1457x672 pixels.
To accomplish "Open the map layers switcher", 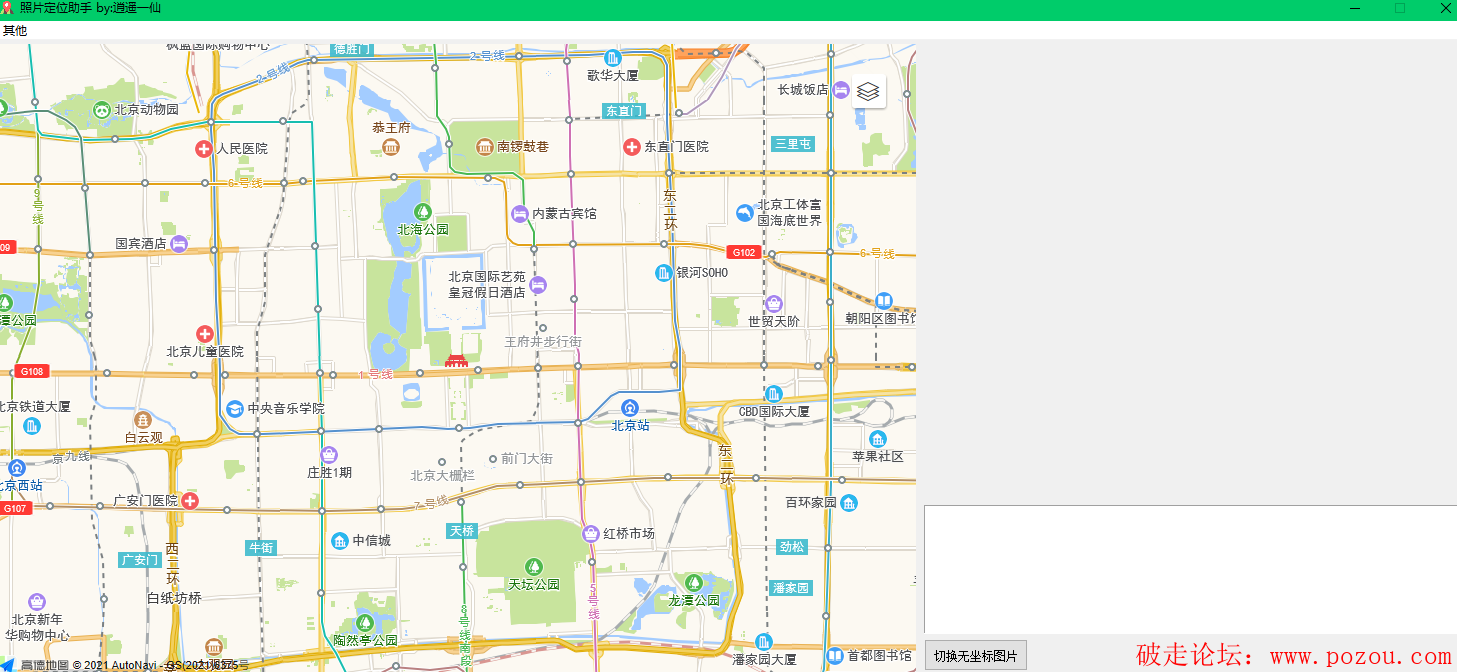I will click(x=867, y=92).
